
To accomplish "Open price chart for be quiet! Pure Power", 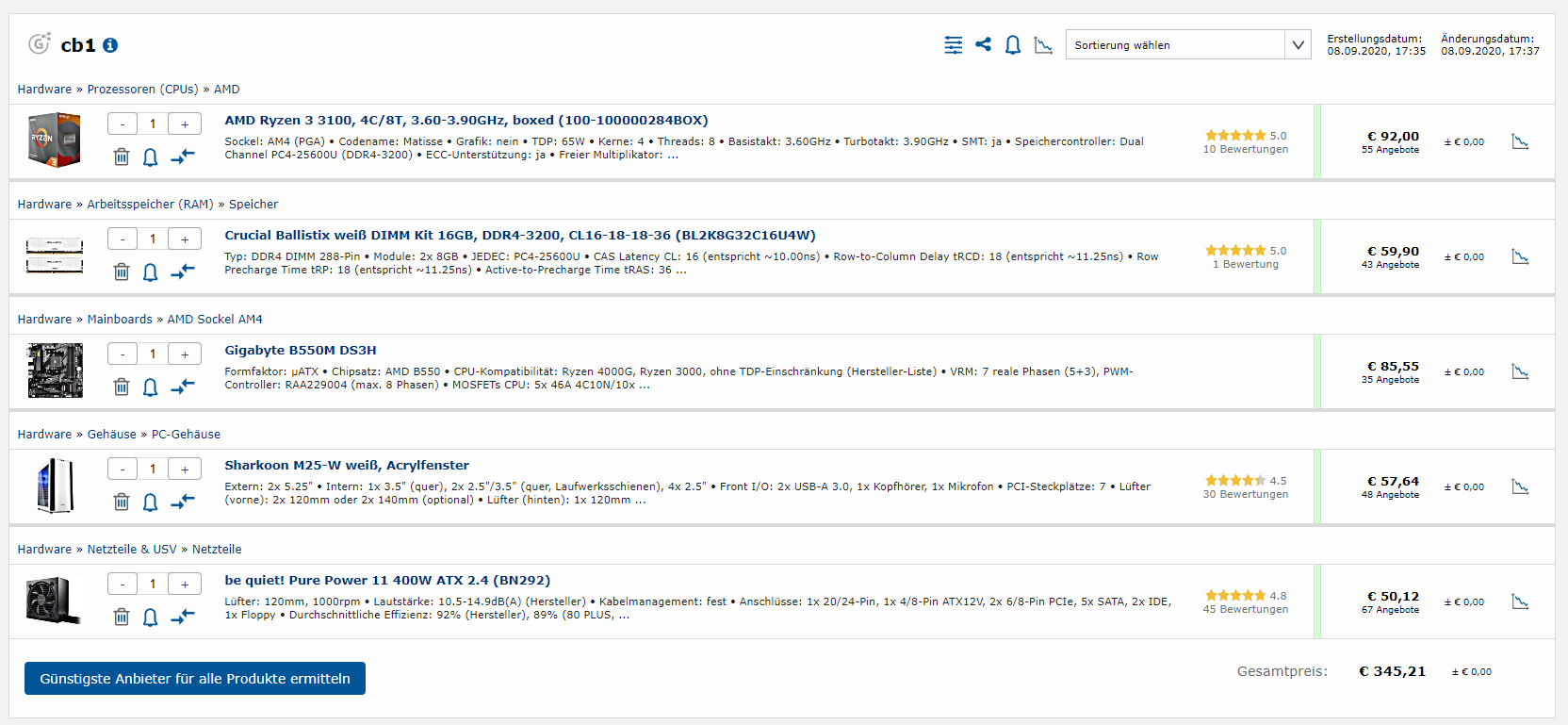I will point(1520,601).
